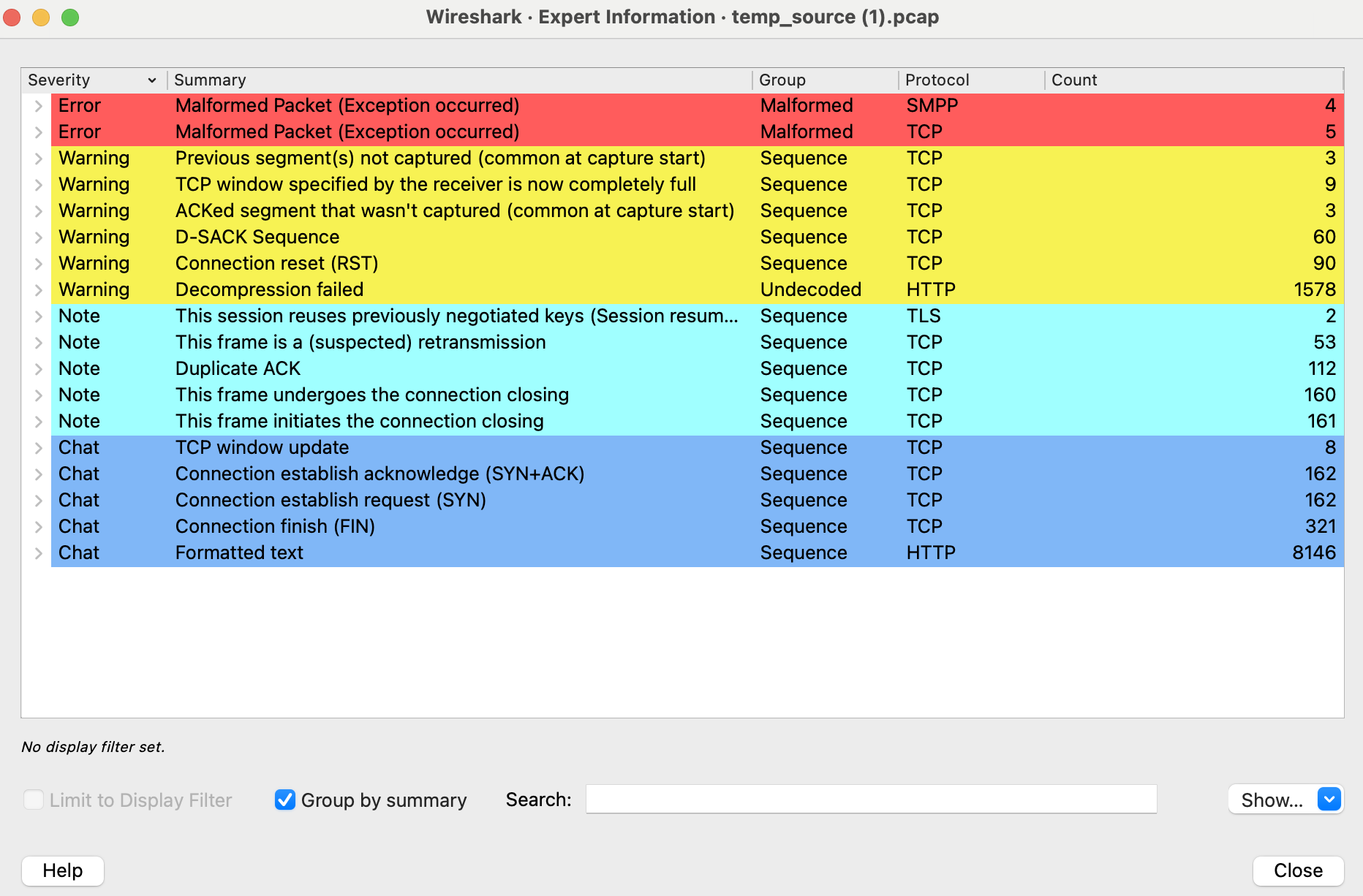1363x896 pixels.
Task: Click the Help button
Action: [63, 870]
